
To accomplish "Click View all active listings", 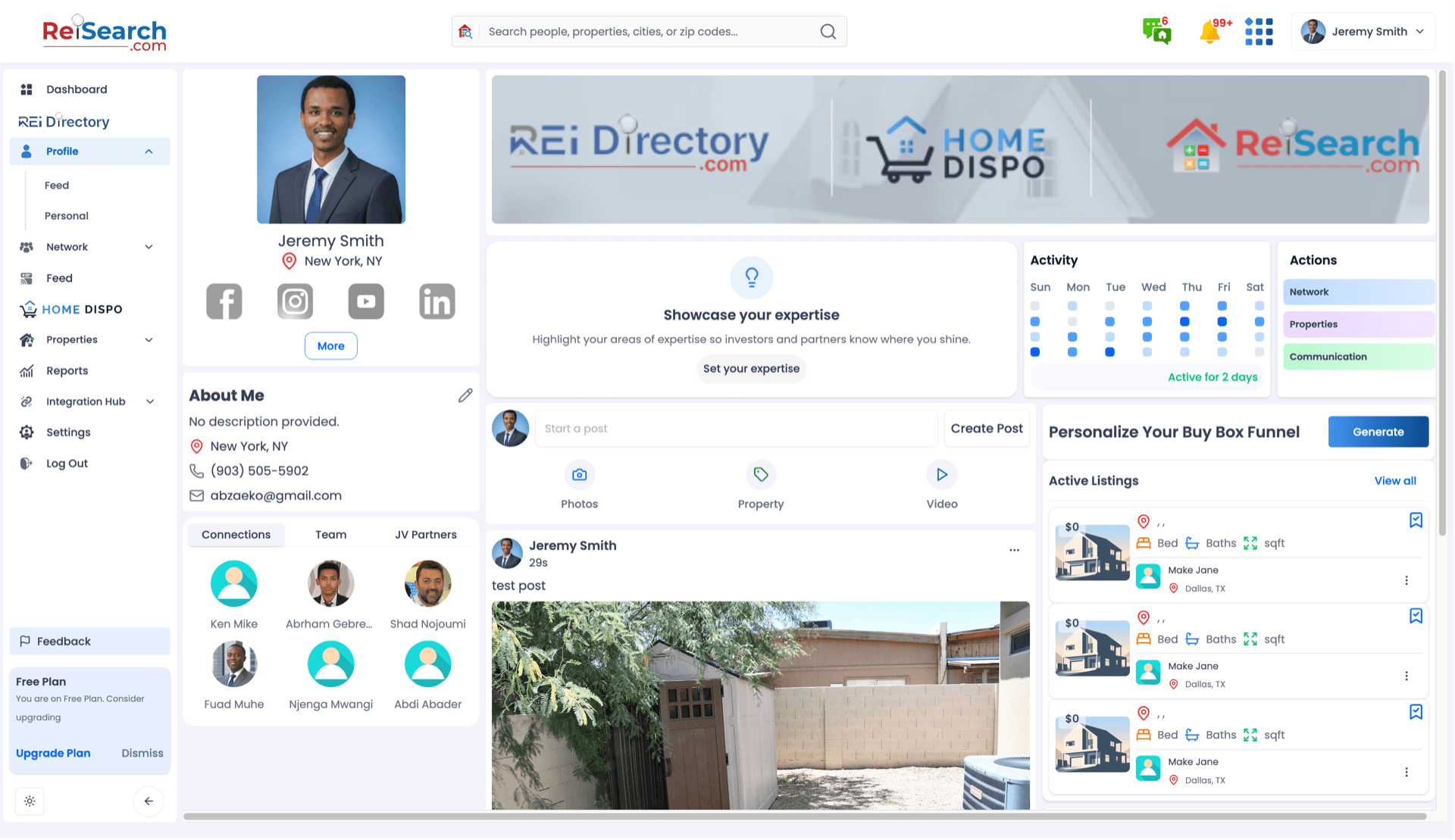I will click(1394, 481).
